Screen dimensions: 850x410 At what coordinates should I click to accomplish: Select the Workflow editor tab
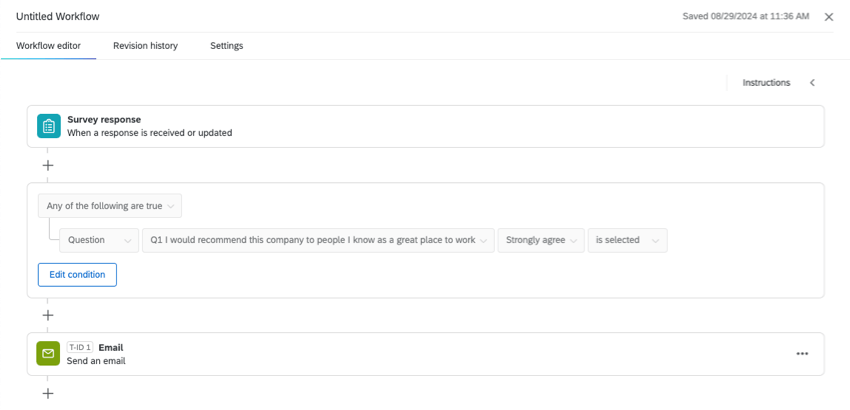(48, 46)
